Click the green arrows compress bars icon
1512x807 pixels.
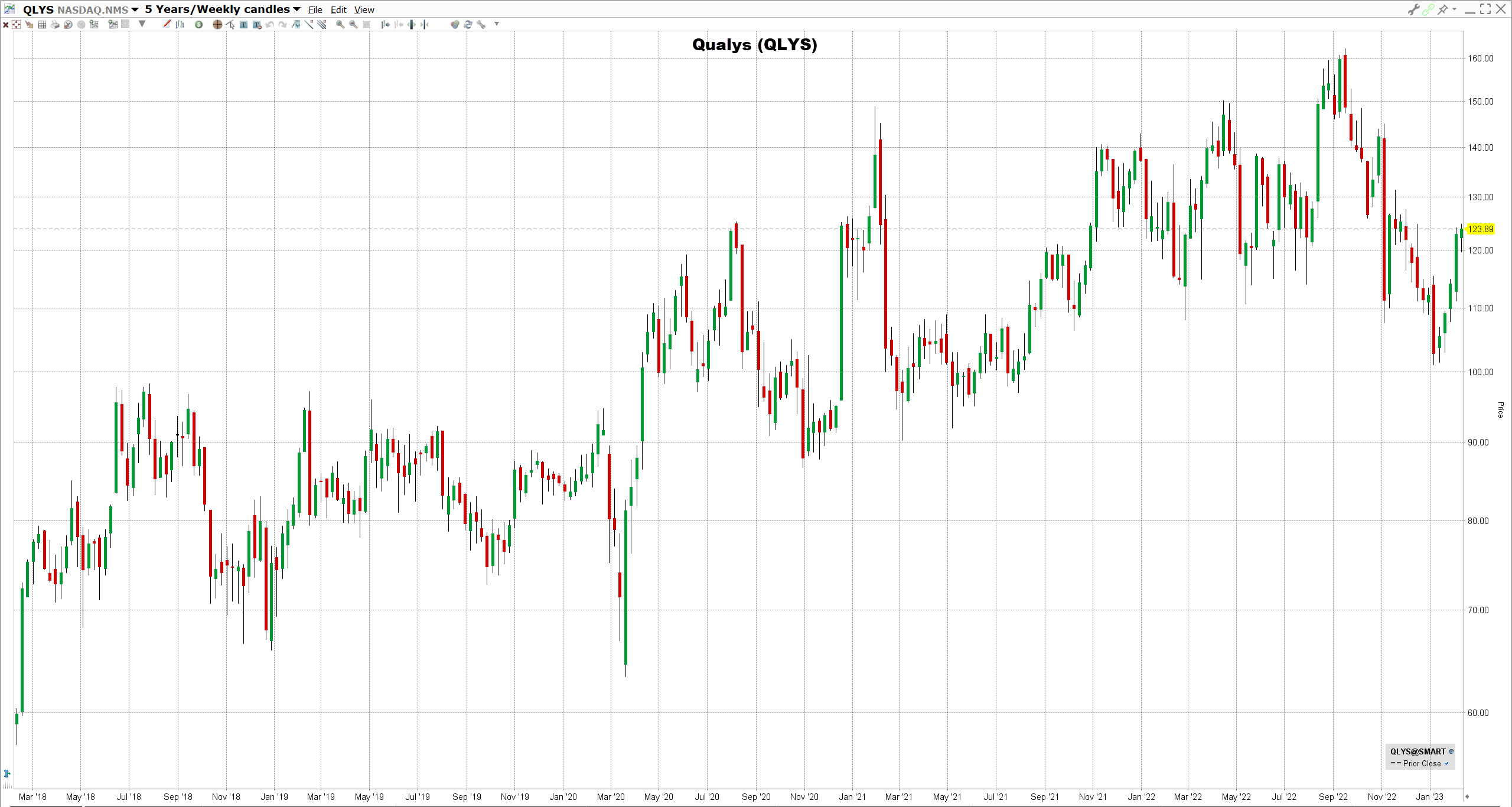[x=425, y=24]
